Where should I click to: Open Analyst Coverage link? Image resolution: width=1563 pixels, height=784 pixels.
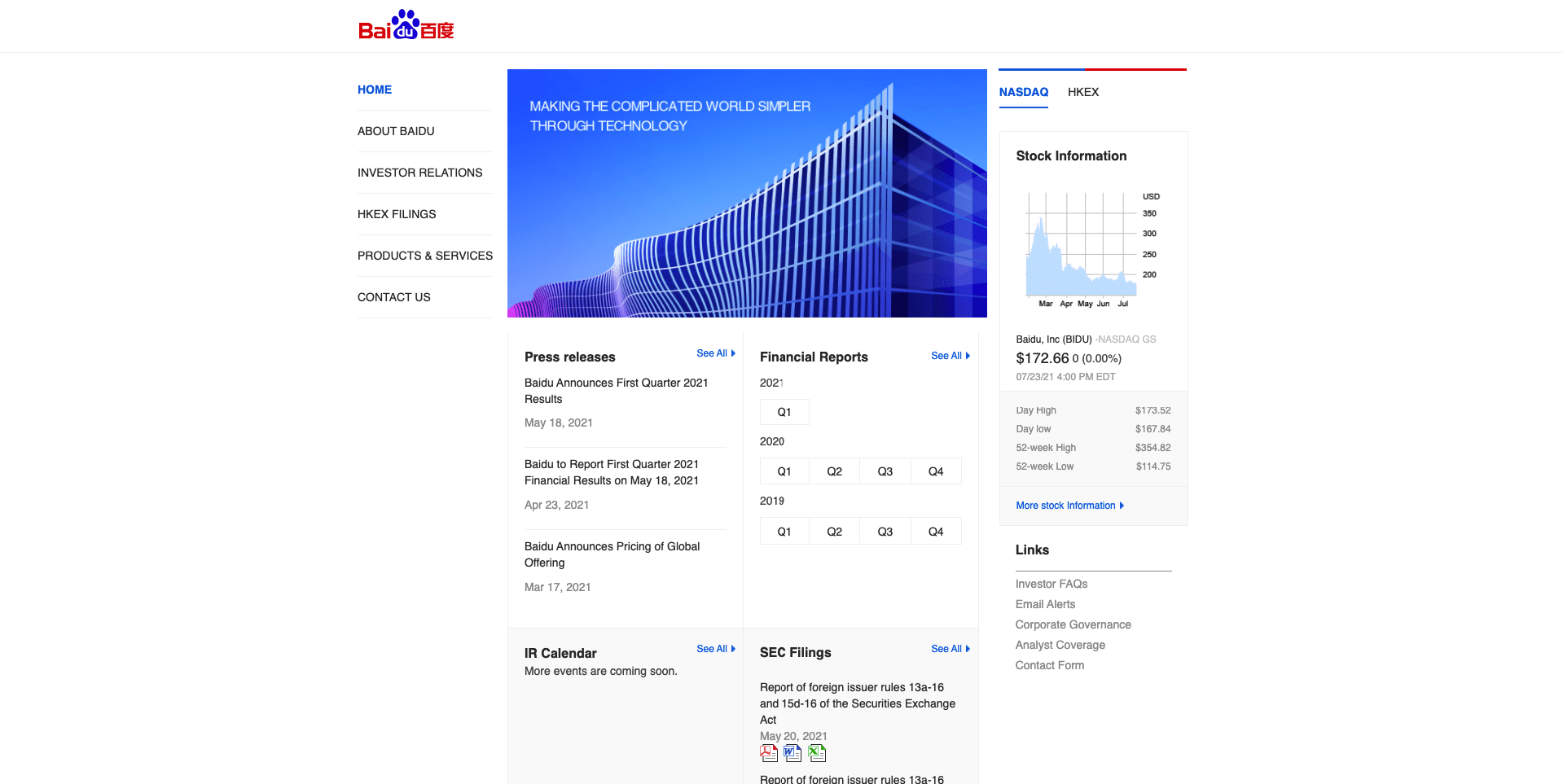tap(1060, 645)
